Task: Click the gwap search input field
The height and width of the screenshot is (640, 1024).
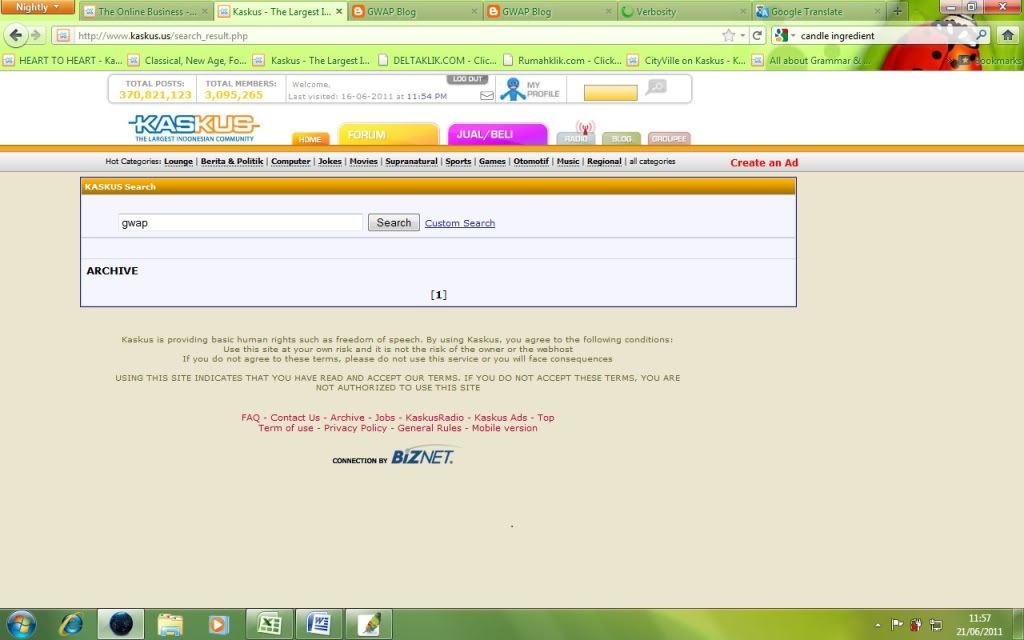Action: tap(240, 223)
